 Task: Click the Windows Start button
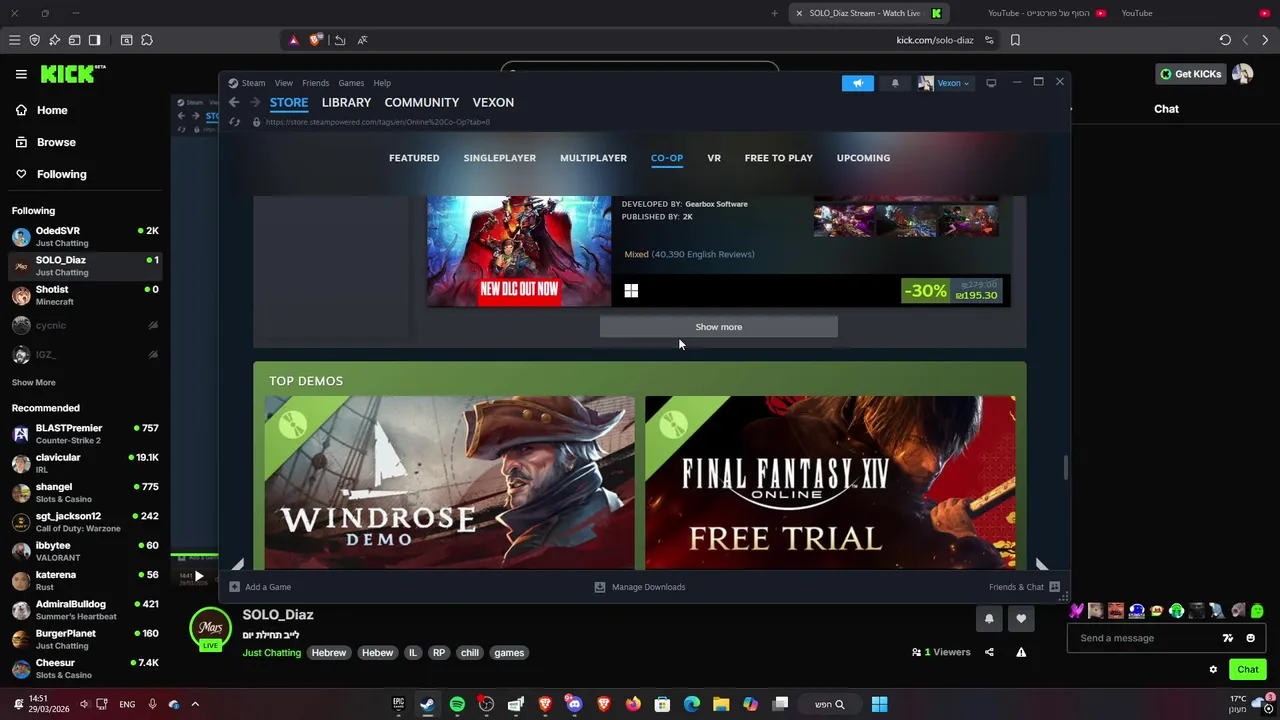click(x=879, y=704)
